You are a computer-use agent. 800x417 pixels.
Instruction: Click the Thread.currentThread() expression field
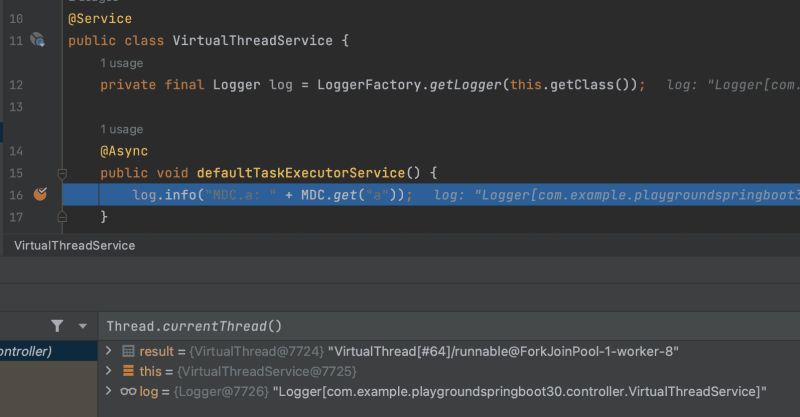(x=449, y=326)
